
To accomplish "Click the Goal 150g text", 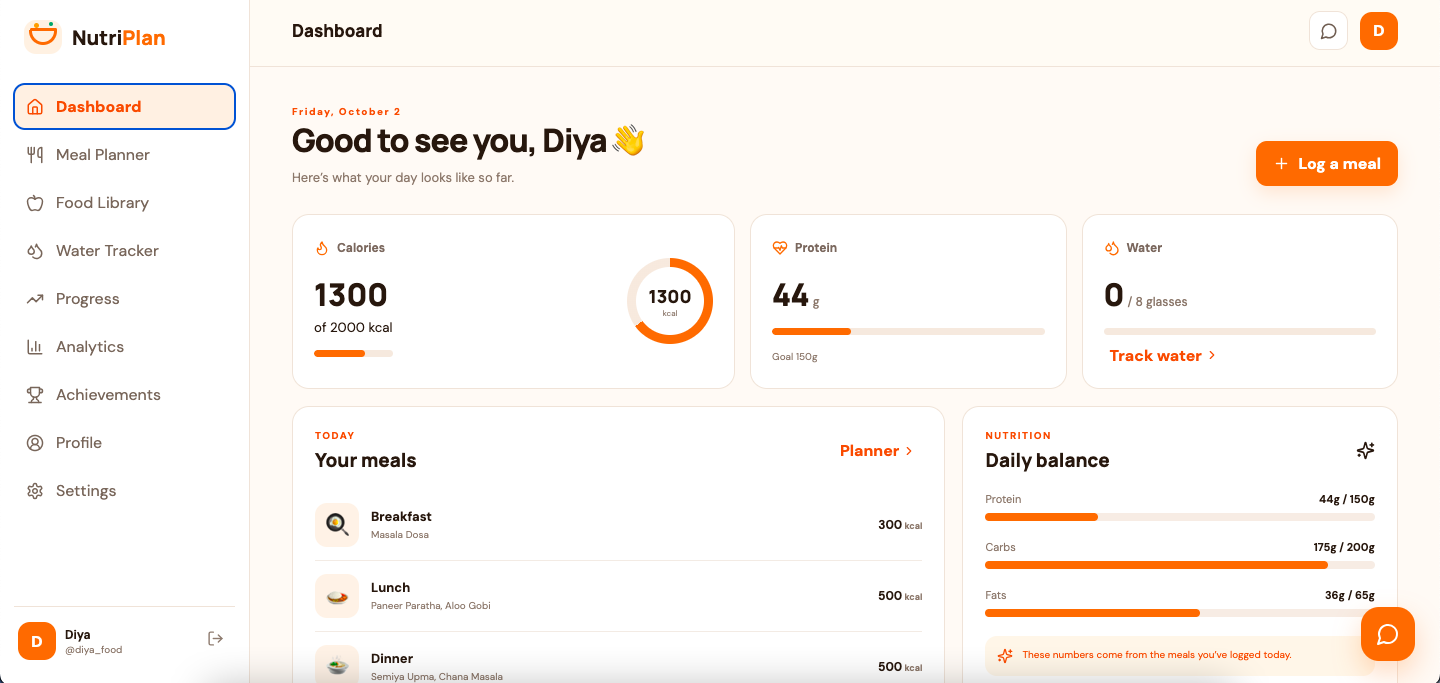I will (x=795, y=357).
